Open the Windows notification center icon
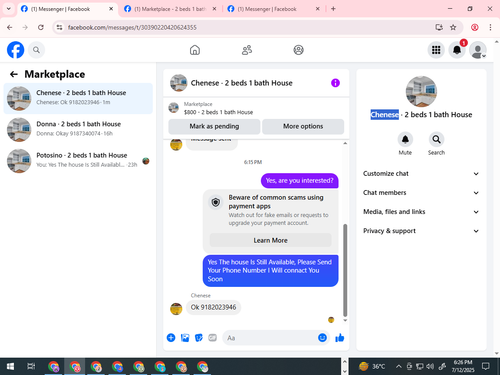500x375 pixels. tap(486, 366)
